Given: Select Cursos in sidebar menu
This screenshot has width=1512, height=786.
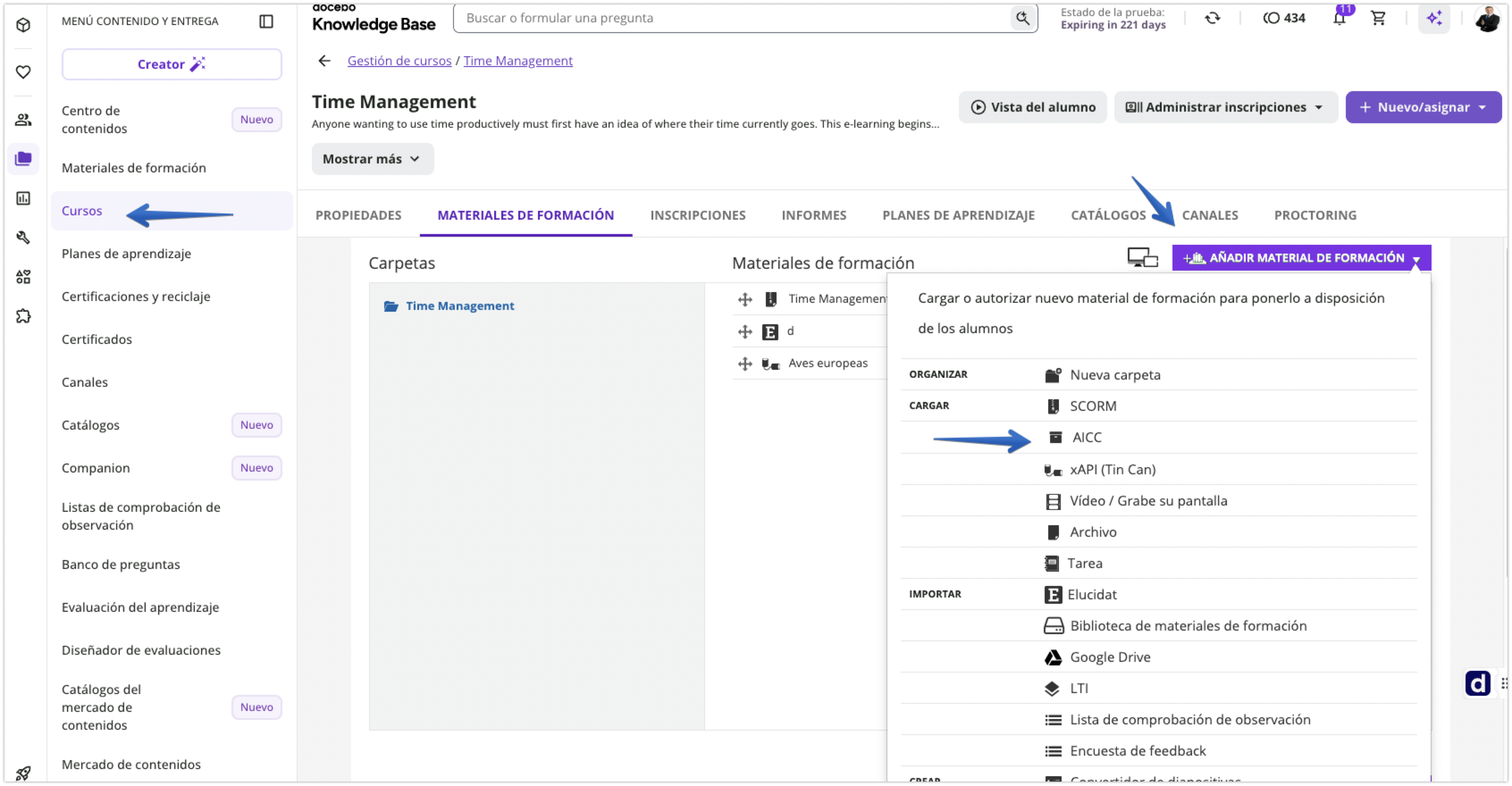Looking at the screenshot, I should 172,211.
